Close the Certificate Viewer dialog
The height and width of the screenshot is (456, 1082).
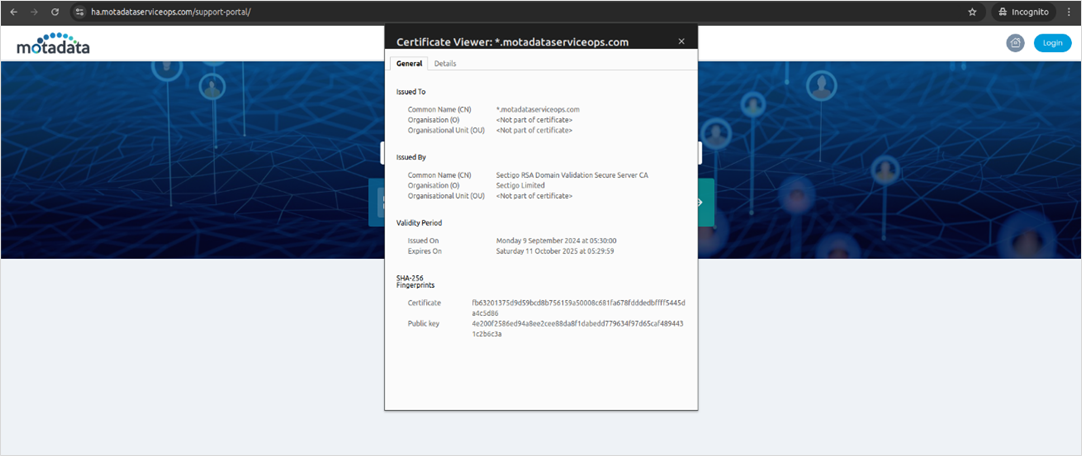682,41
